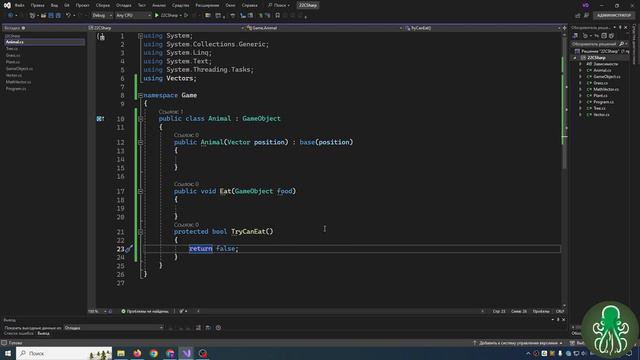The width and height of the screenshot is (640, 360).
Task: Click the Windows taskbar search box
Action: click(x=64, y=353)
